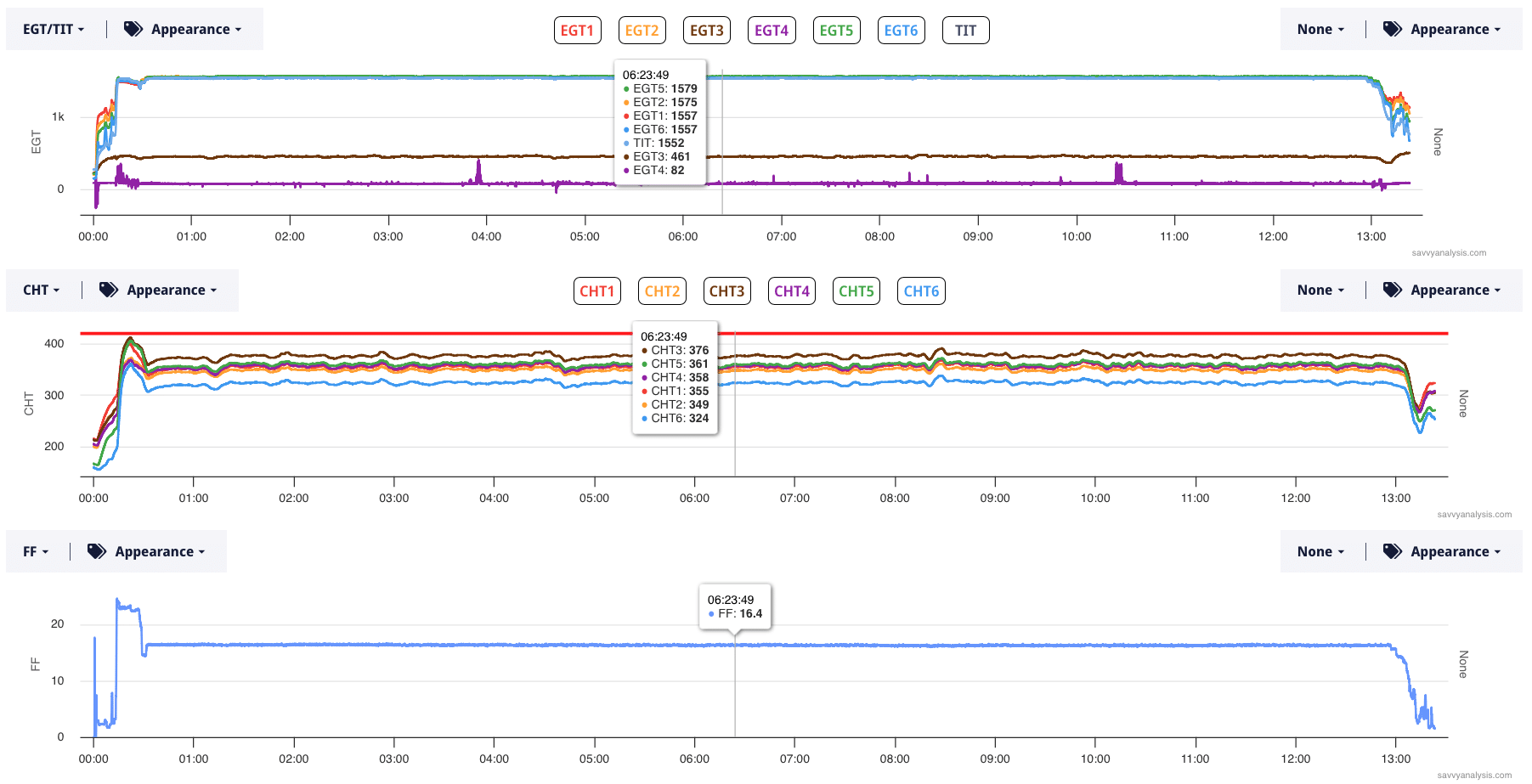Toggle the TIT series on the chart
The width and height of the screenshot is (1532, 784).
[x=965, y=31]
